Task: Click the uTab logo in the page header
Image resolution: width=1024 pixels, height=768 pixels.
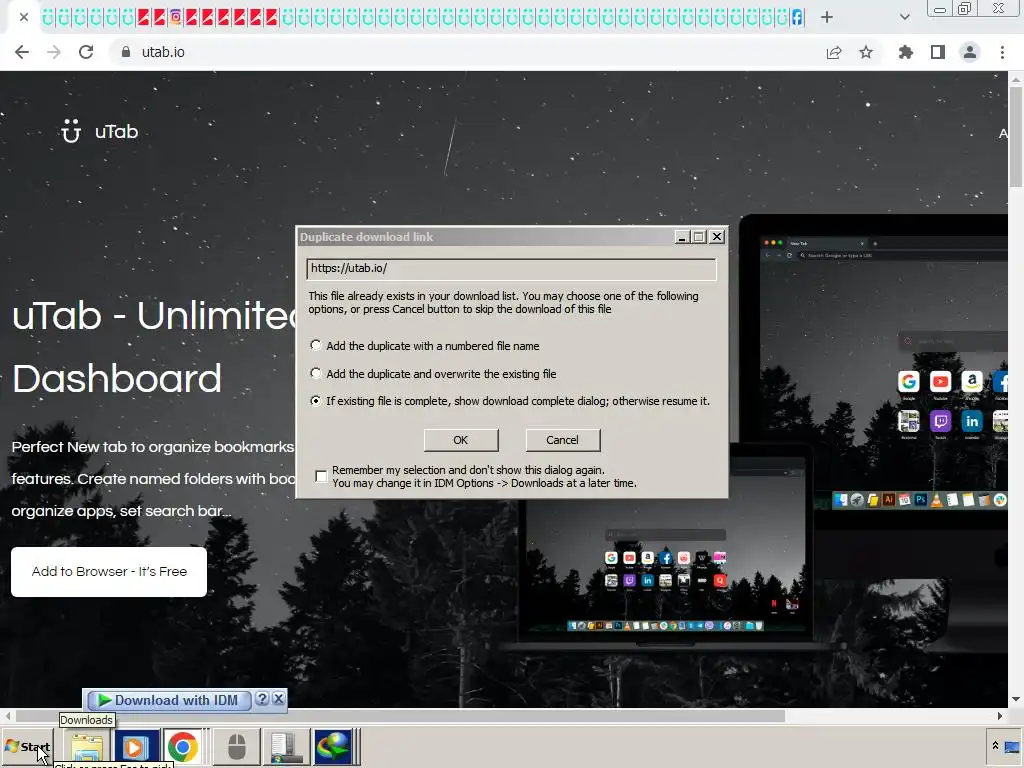Action: point(99,131)
